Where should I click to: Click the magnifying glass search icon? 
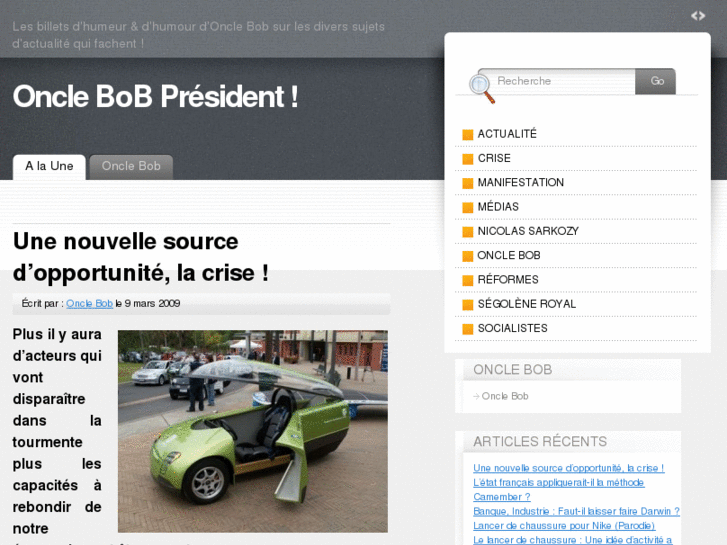pos(481,88)
